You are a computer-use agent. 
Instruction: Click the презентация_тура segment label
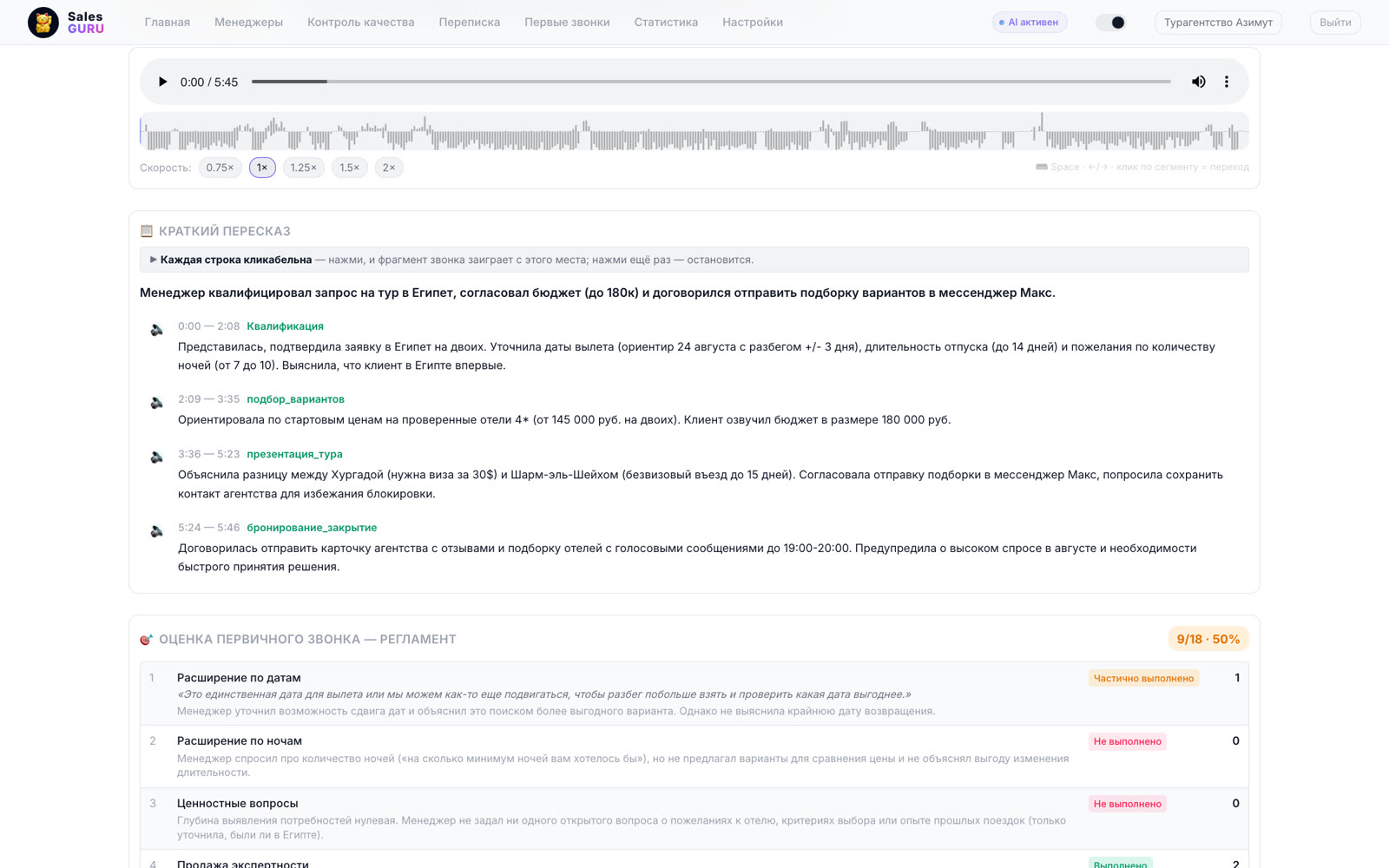[x=294, y=454]
